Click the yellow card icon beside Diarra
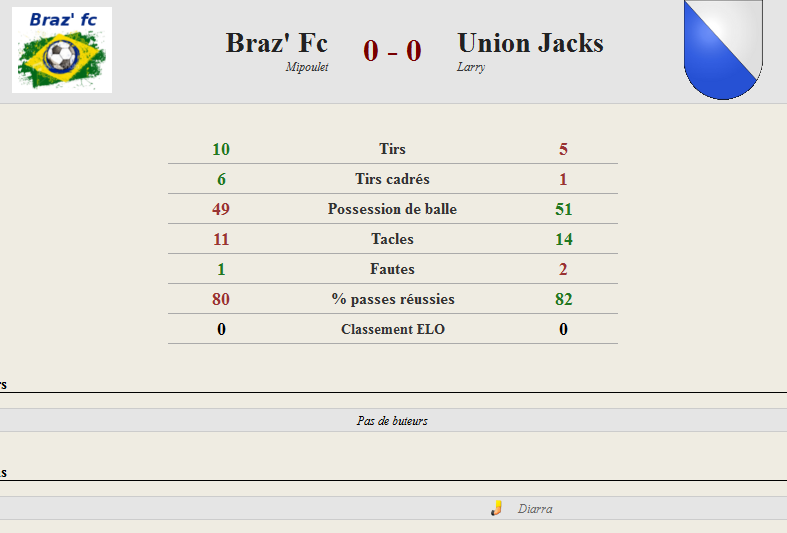Image resolution: width=787 pixels, height=533 pixels. 496,508
